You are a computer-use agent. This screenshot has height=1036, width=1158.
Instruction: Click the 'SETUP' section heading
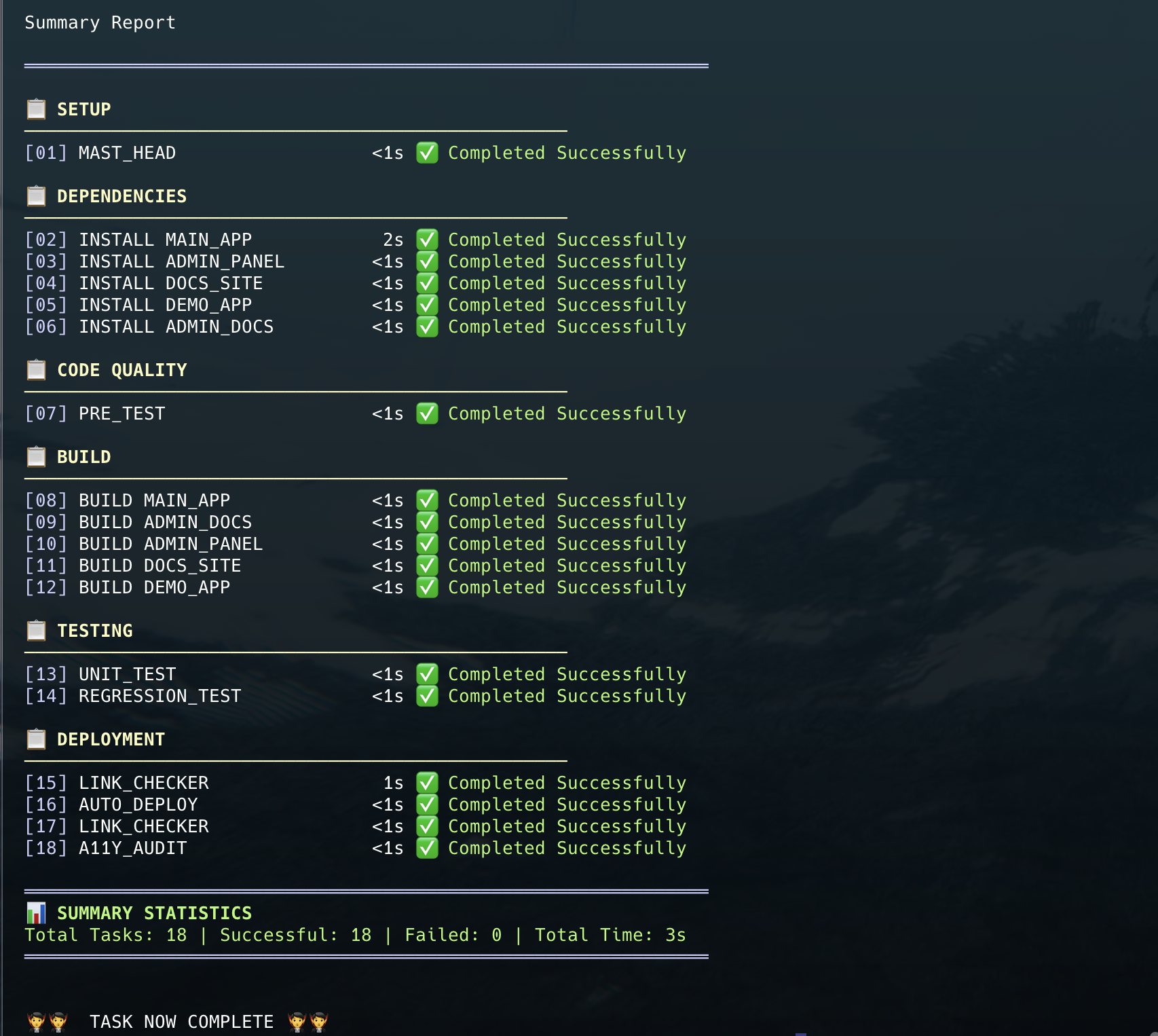84,109
